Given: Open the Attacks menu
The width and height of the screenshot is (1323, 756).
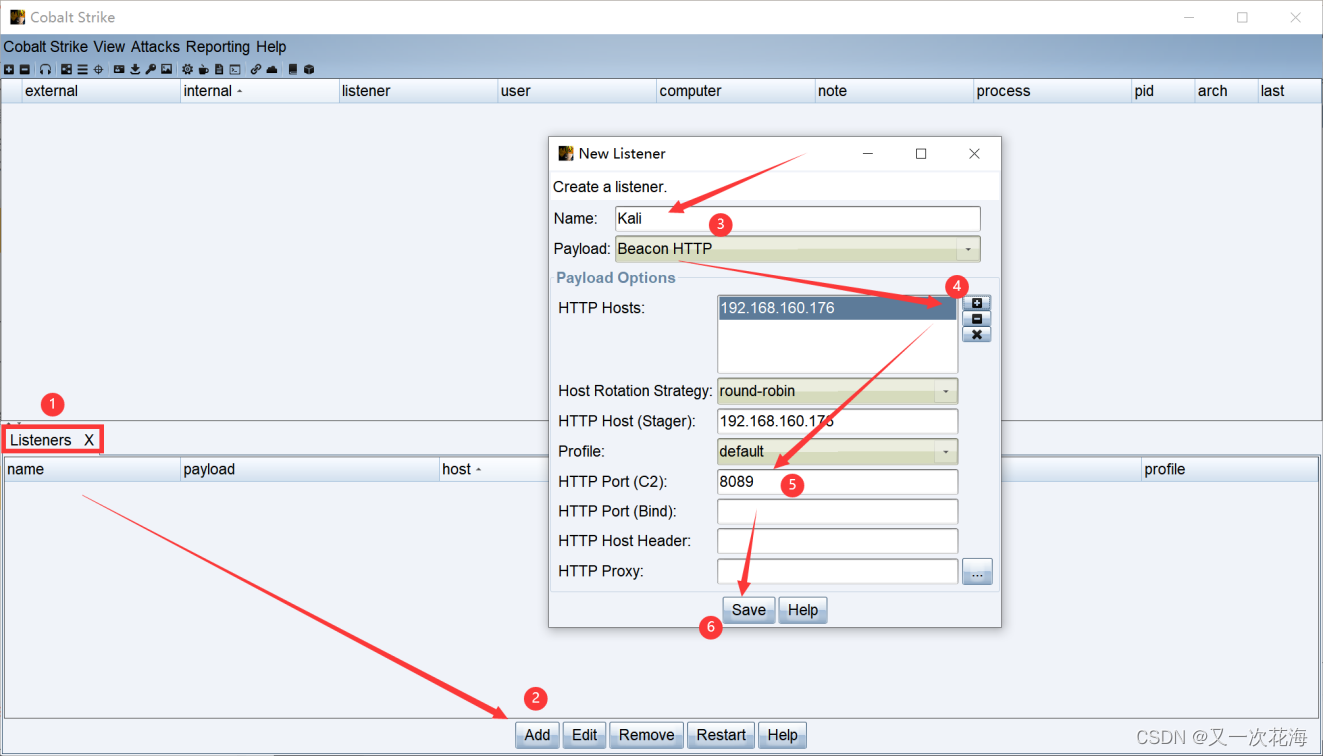Looking at the screenshot, I should (x=155, y=46).
